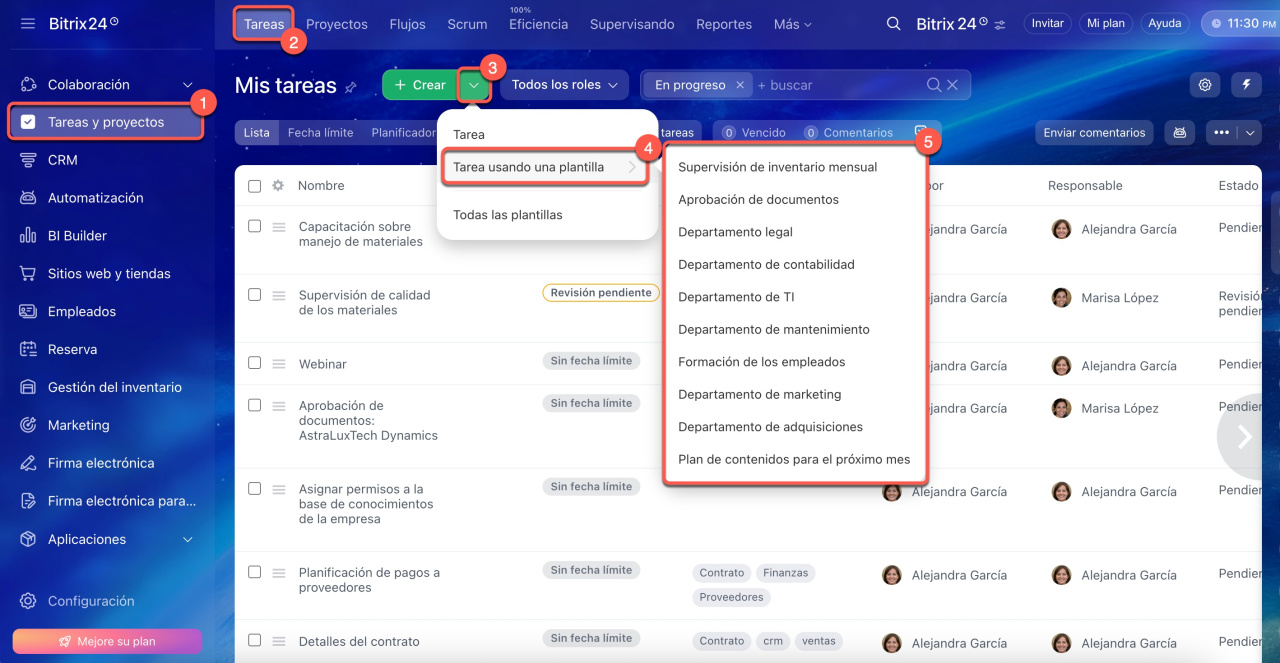Open CRM in the left sidebar
The height and width of the screenshot is (663, 1280).
pyautogui.click(x=62, y=160)
